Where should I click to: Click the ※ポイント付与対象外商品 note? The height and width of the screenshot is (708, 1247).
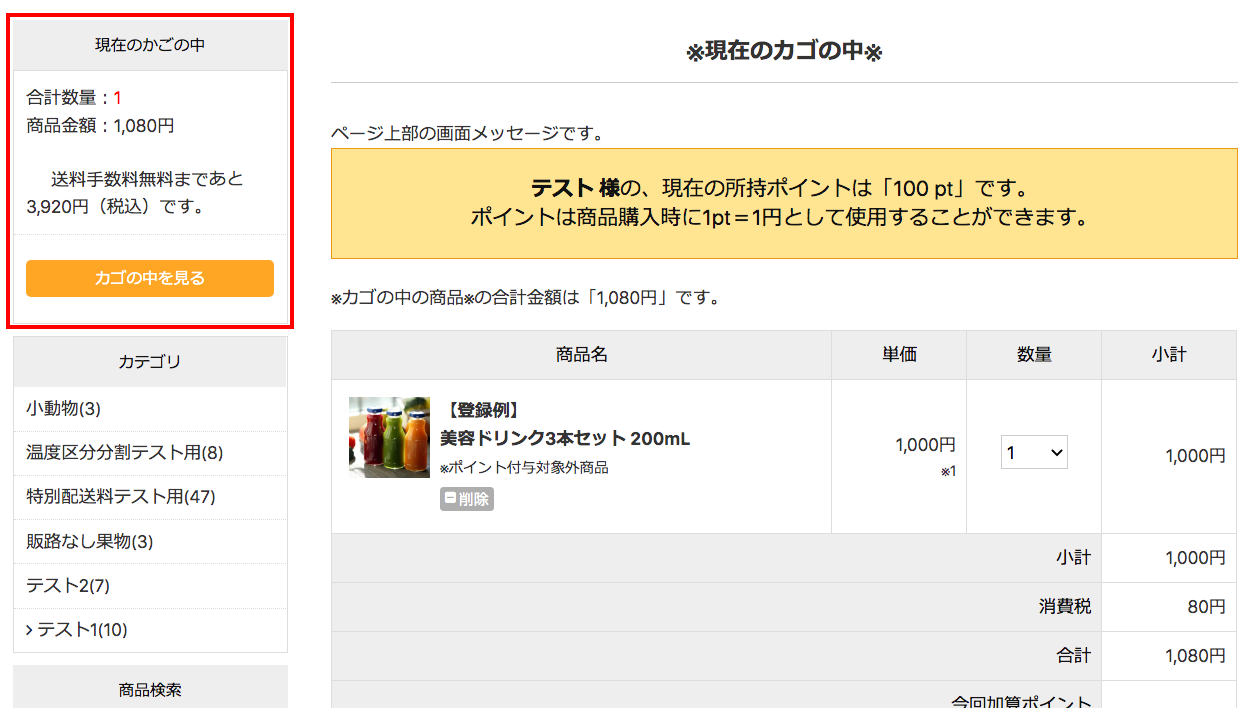pos(524,467)
